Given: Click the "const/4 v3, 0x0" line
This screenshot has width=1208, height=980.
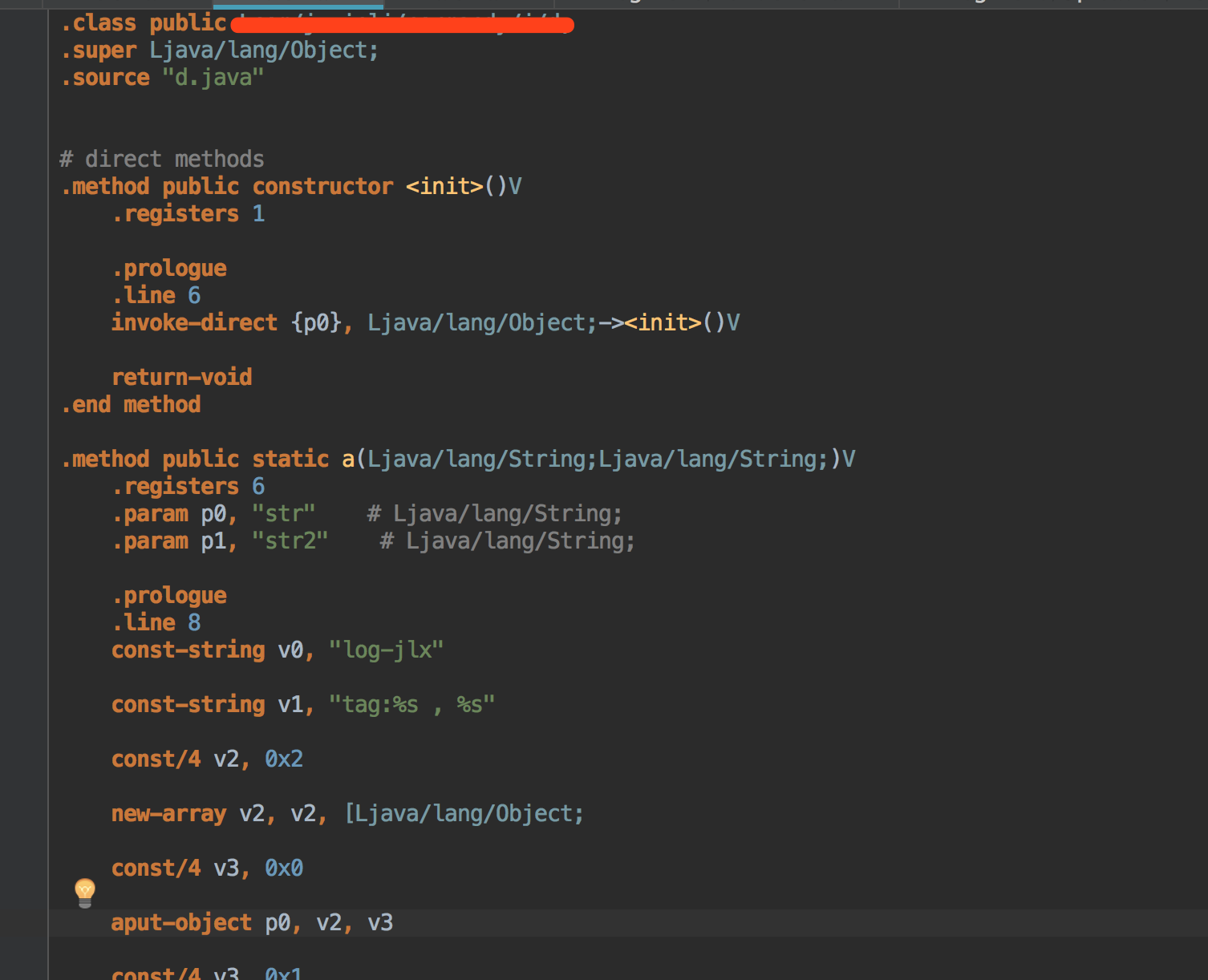Looking at the screenshot, I should pos(208,869).
